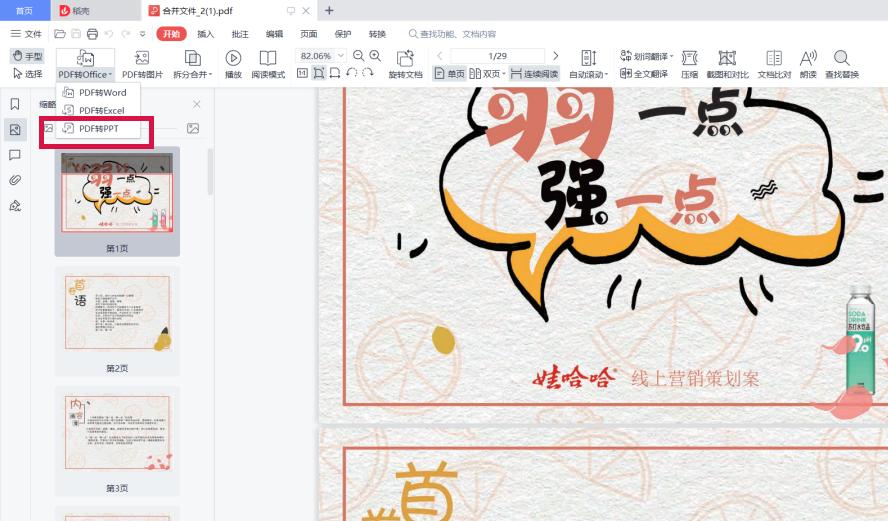888x521 pixels.
Task: Click the rotate counterclockwise icon
Action: [x=352, y=73]
